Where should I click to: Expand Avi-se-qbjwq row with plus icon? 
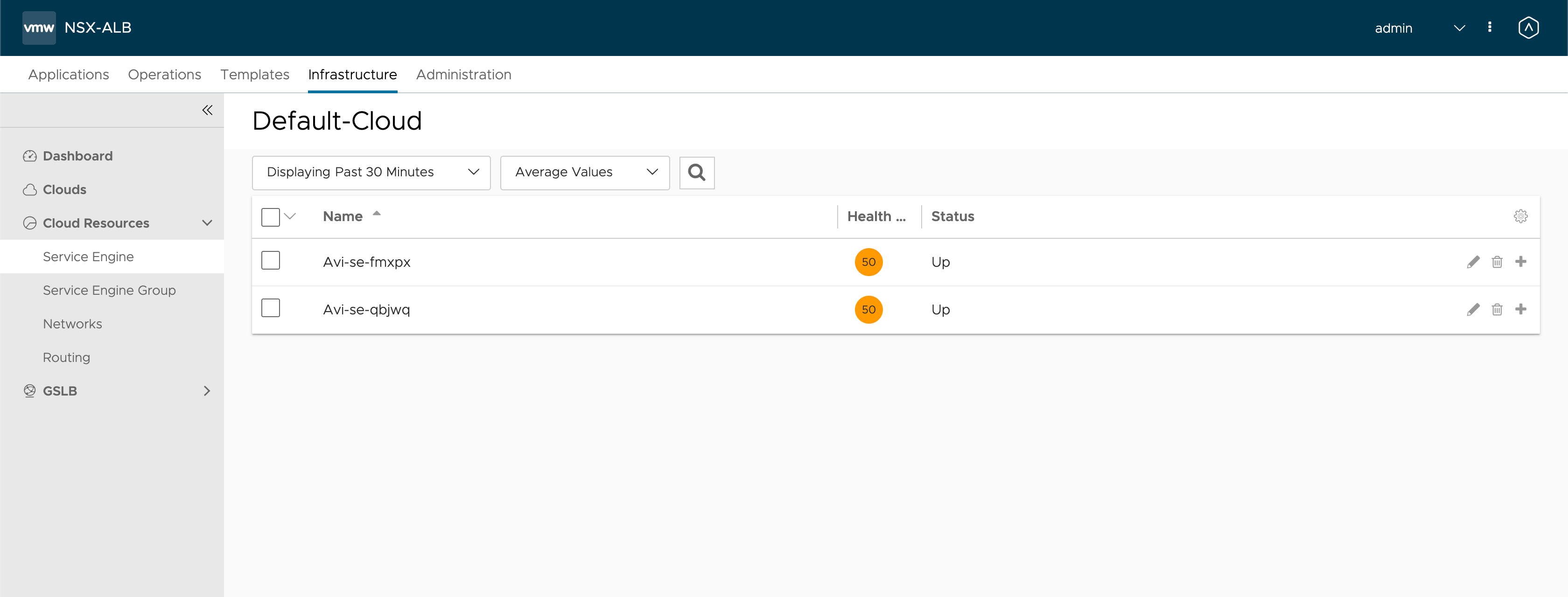(1520, 309)
